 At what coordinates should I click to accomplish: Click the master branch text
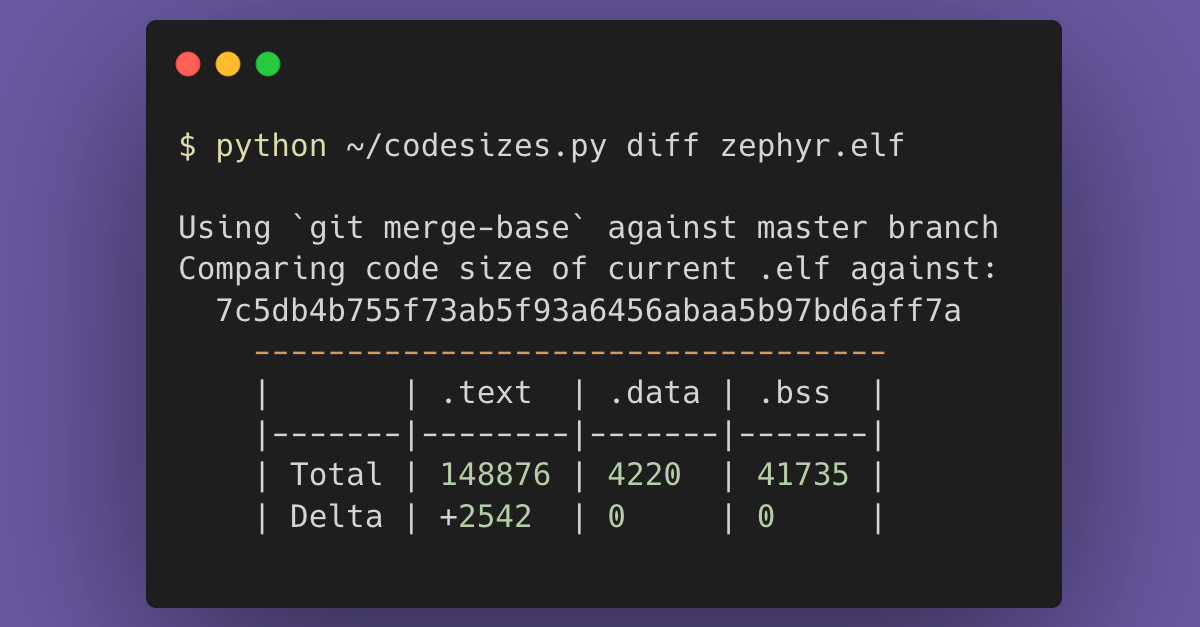878,228
